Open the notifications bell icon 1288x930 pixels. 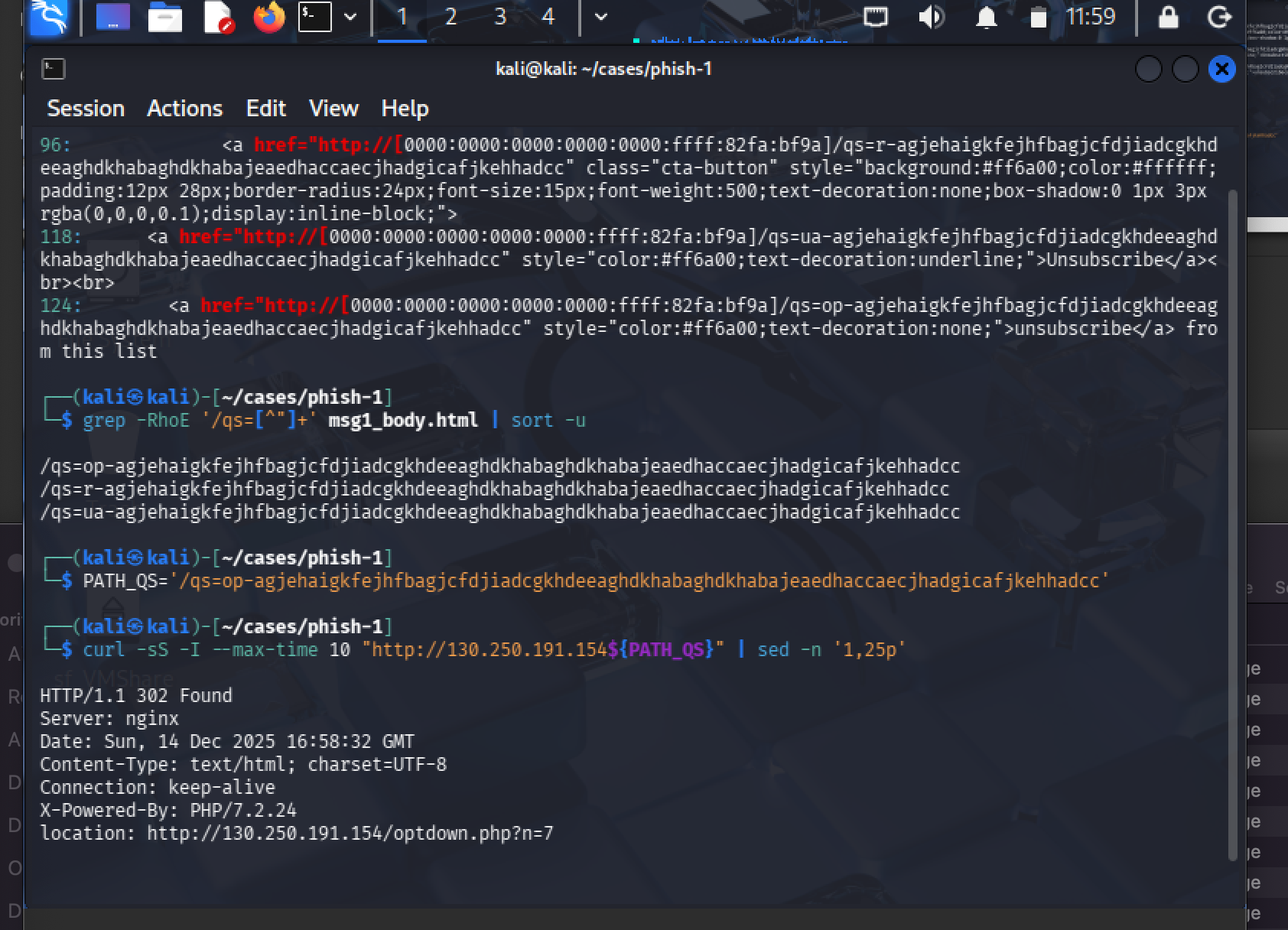coord(987,17)
